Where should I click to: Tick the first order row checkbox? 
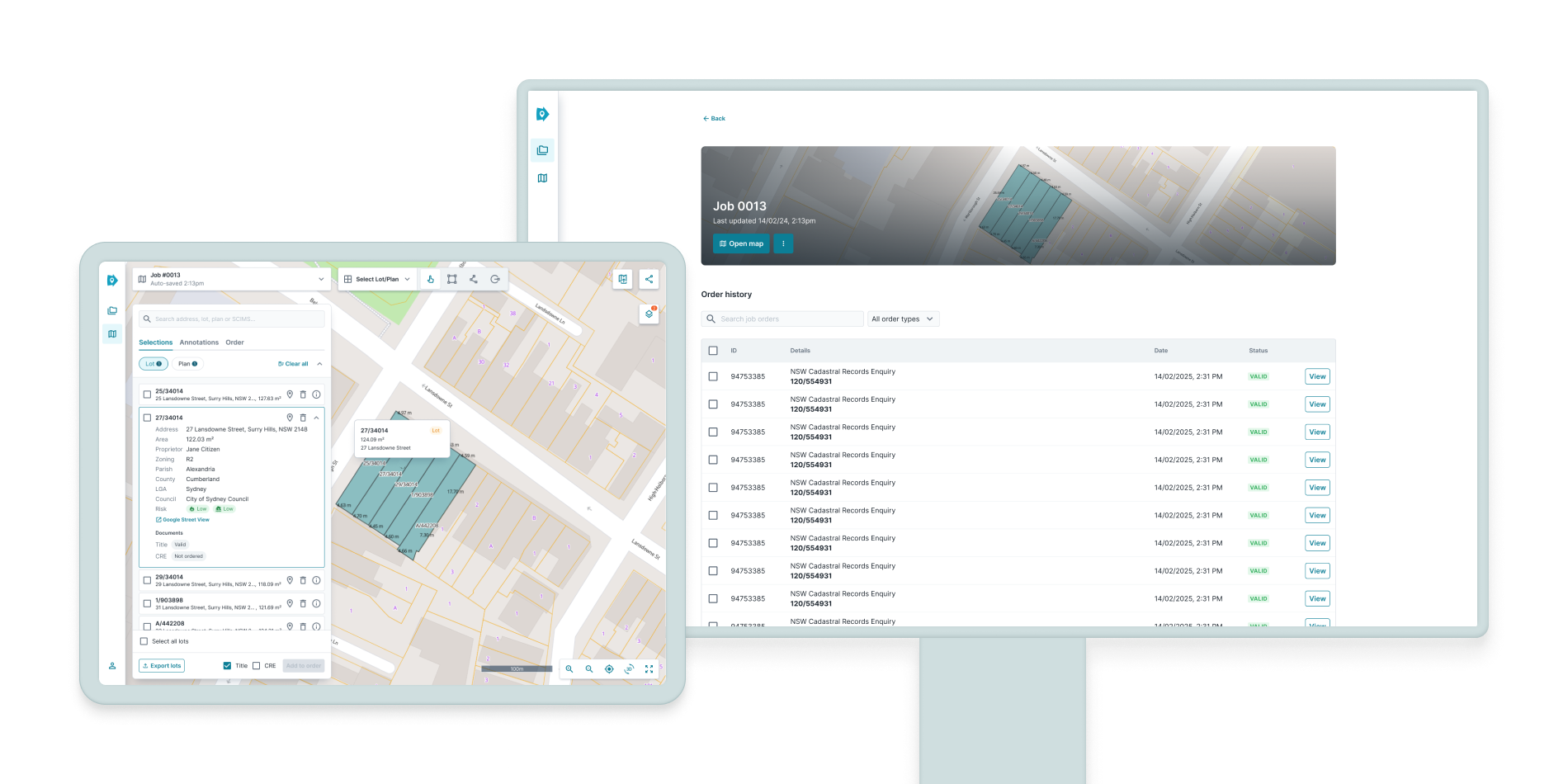[713, 376]
